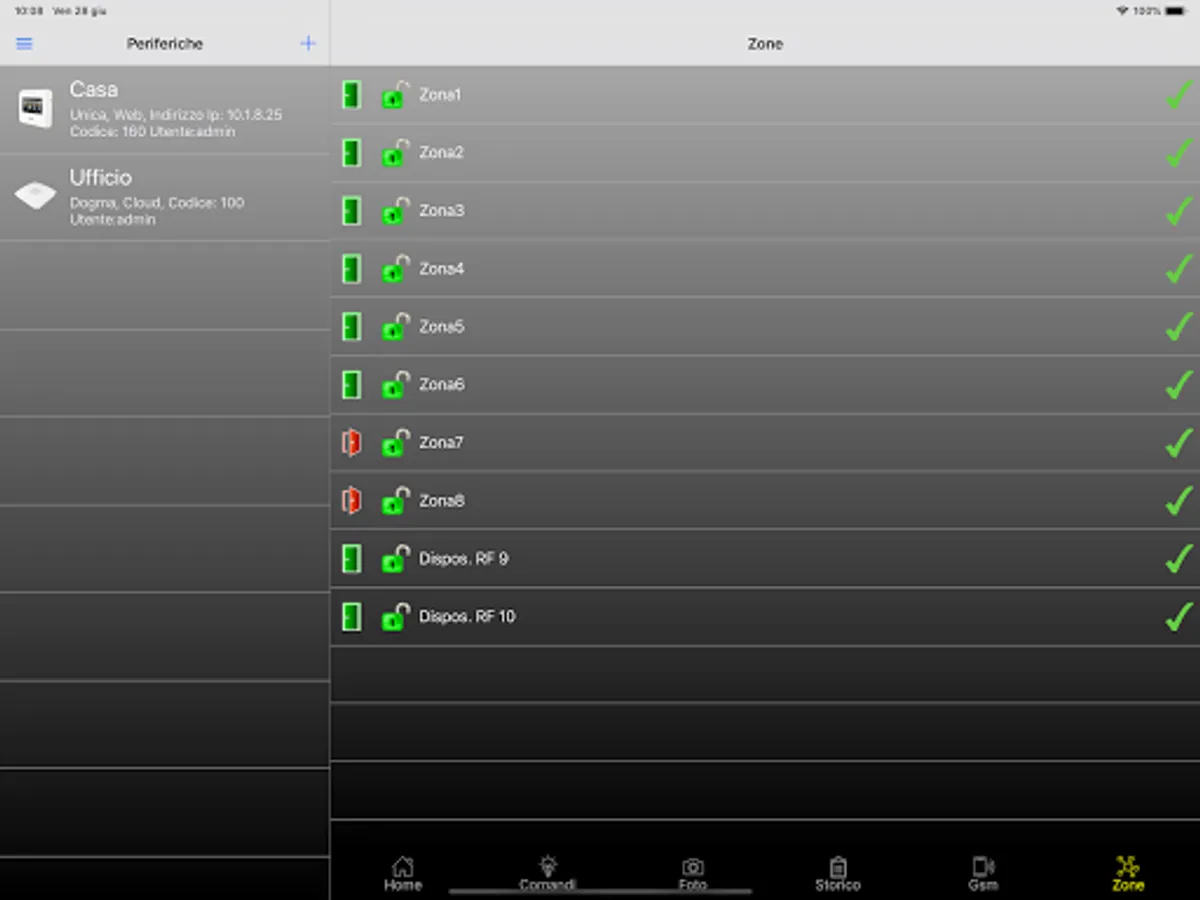Click the green door icon for Zona1
This screenshot has height=900, width=1200.
tap(351, 95)
